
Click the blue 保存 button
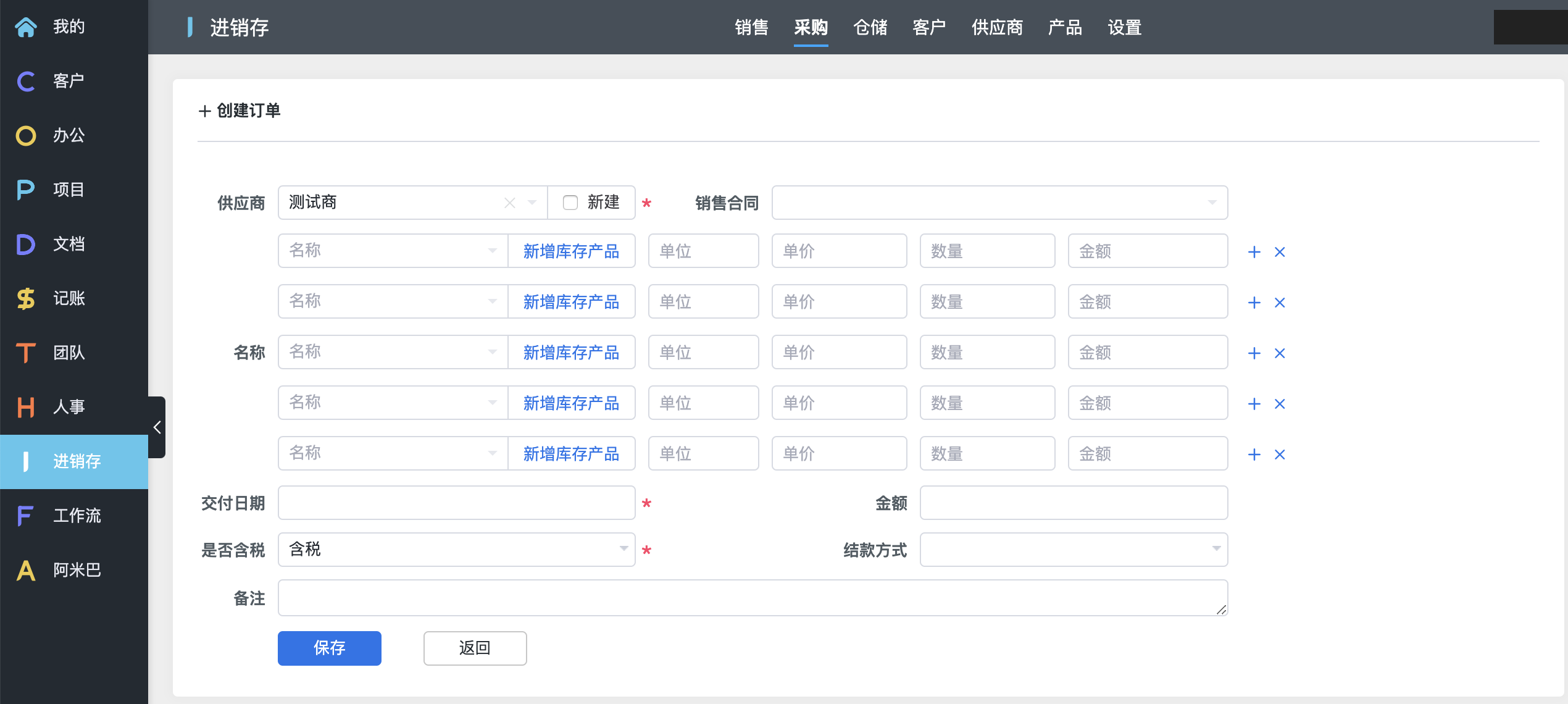(329, 648)
